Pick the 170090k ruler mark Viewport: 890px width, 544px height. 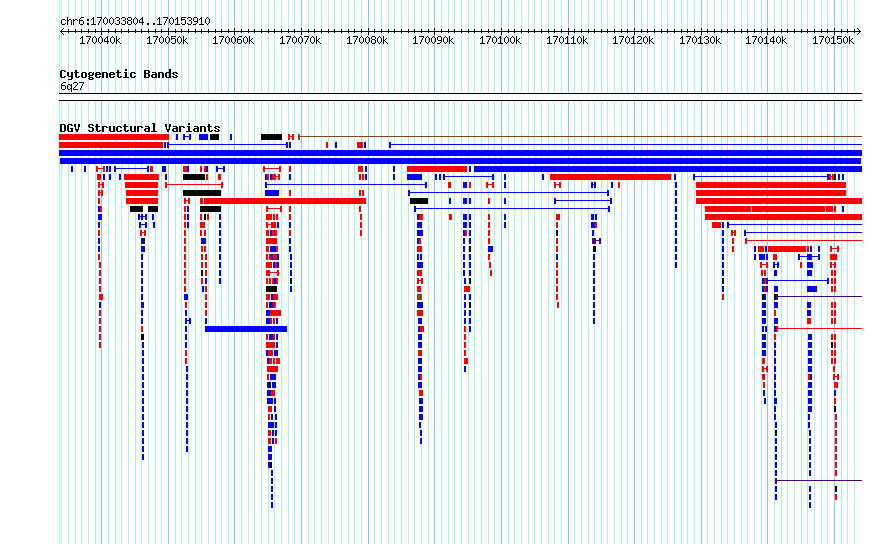coord(433,40)
